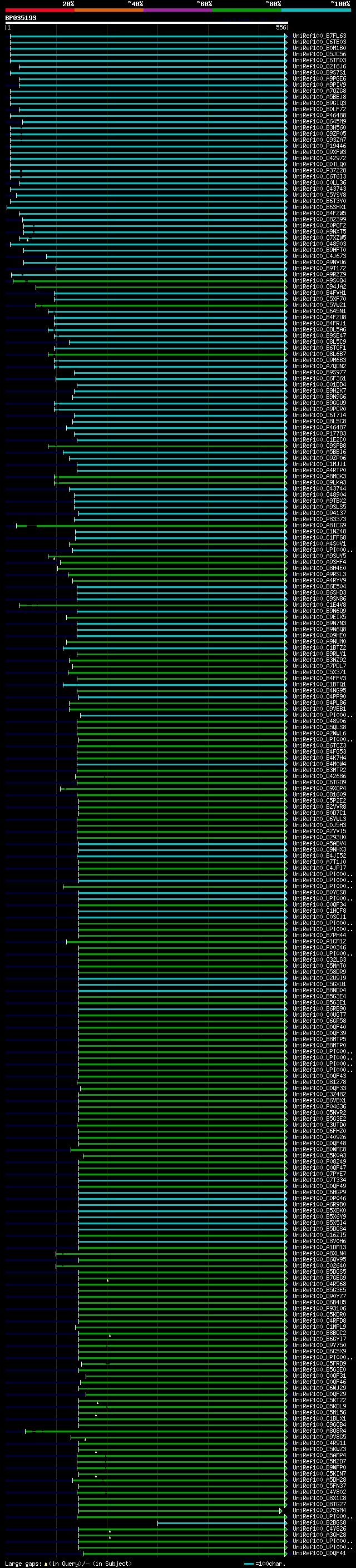Click the query end position label 556
The width and height of the screenshot is (356, 1568).
tap(281, 27)
